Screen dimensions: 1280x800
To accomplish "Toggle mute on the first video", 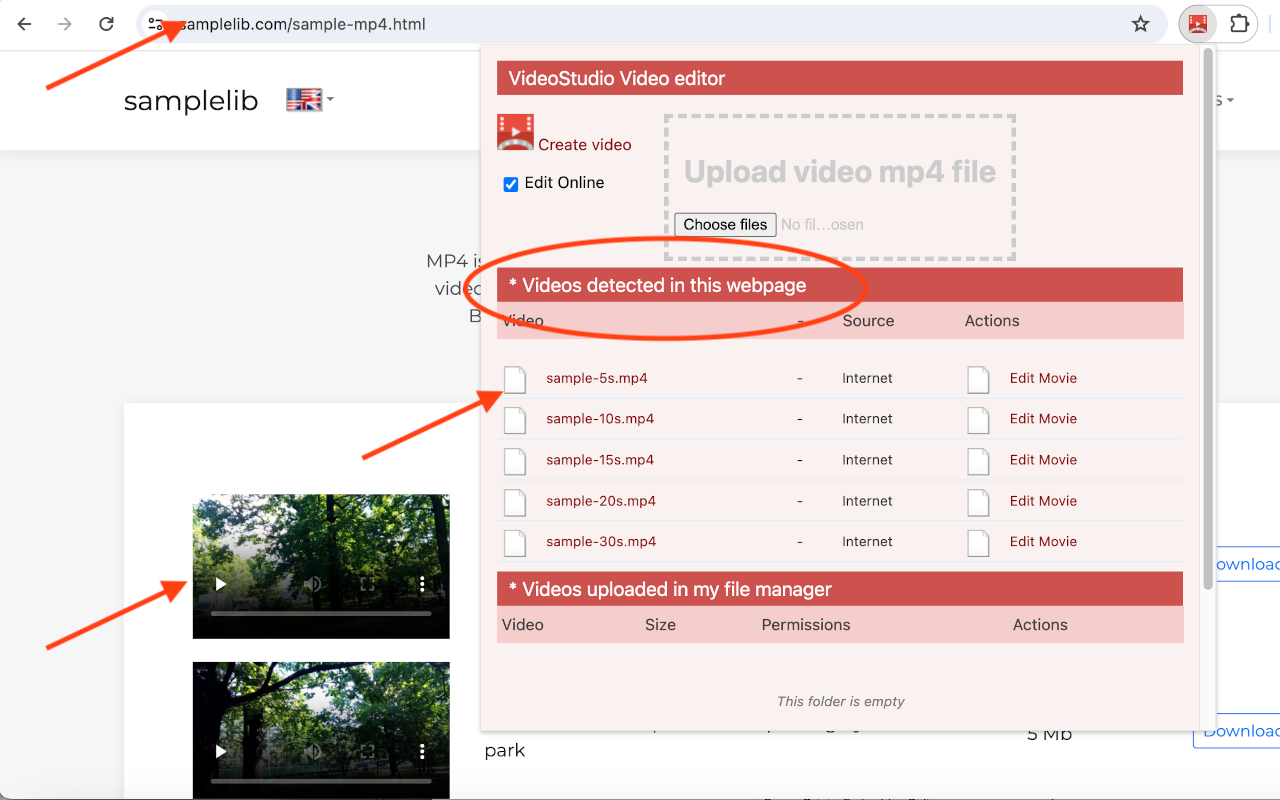I will (x=313, y=584).
